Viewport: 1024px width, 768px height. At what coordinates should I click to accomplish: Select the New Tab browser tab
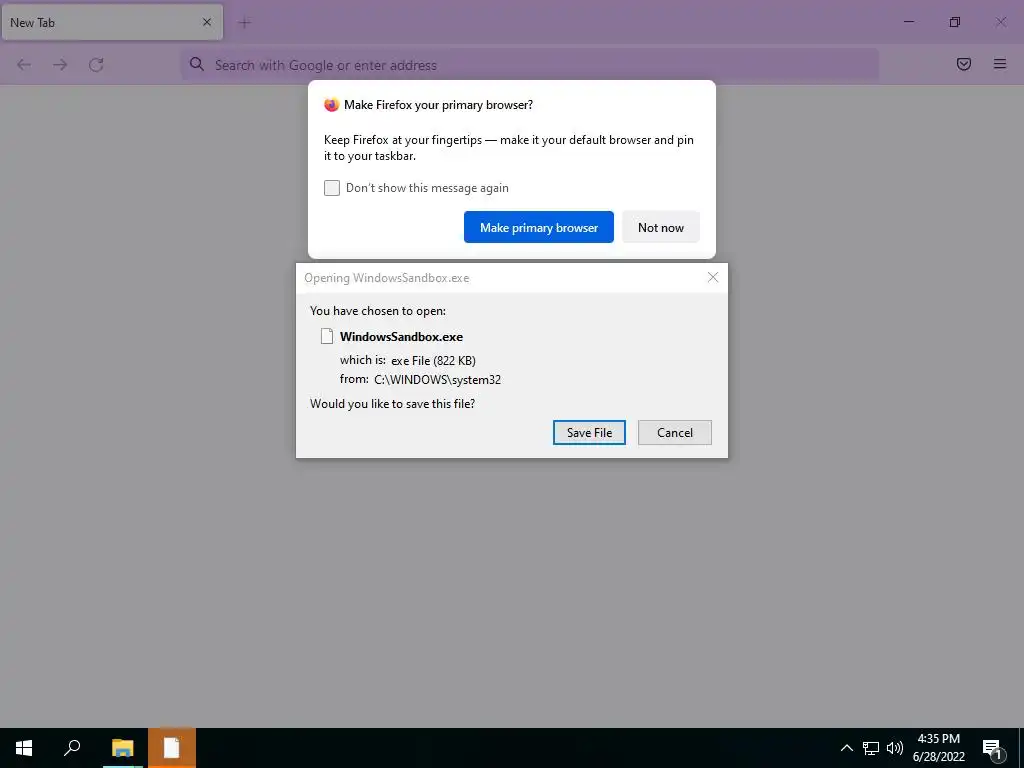pos(112,22)
